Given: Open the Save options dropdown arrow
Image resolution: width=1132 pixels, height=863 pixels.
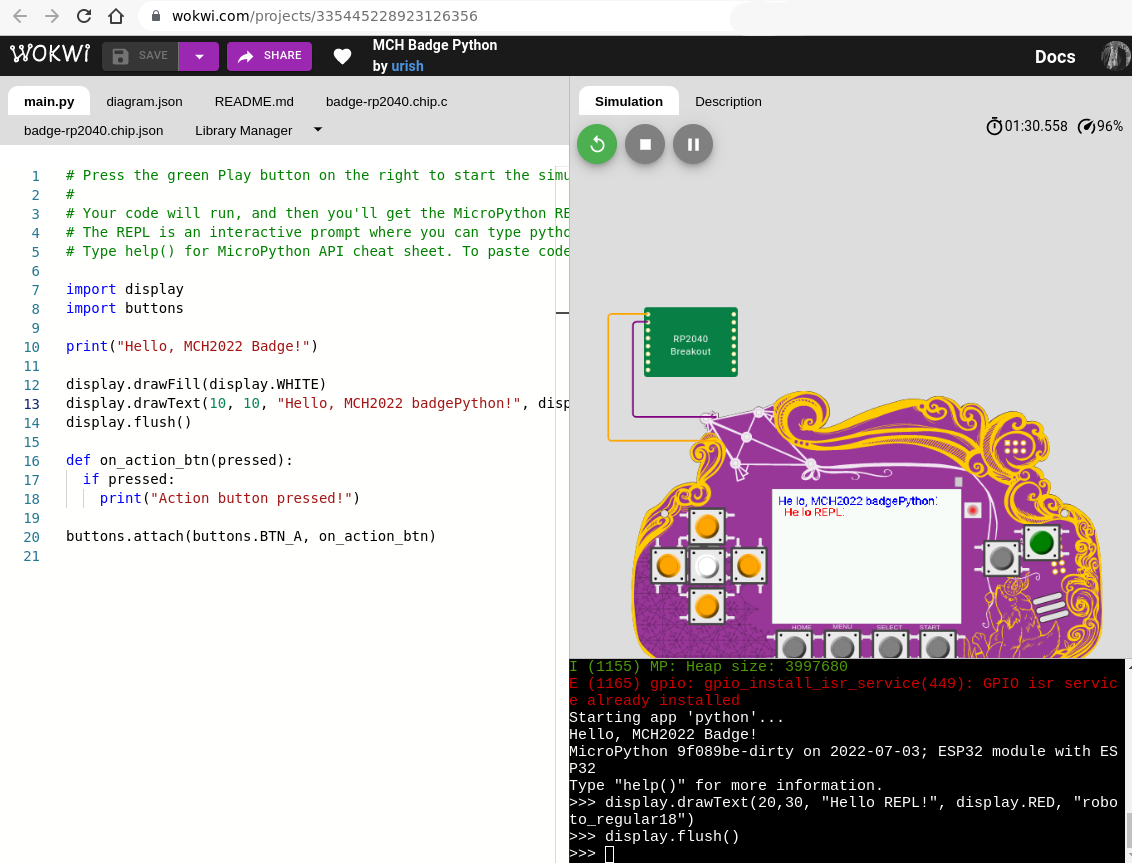Looking at the screenshot, I should (x=198, y=56).
